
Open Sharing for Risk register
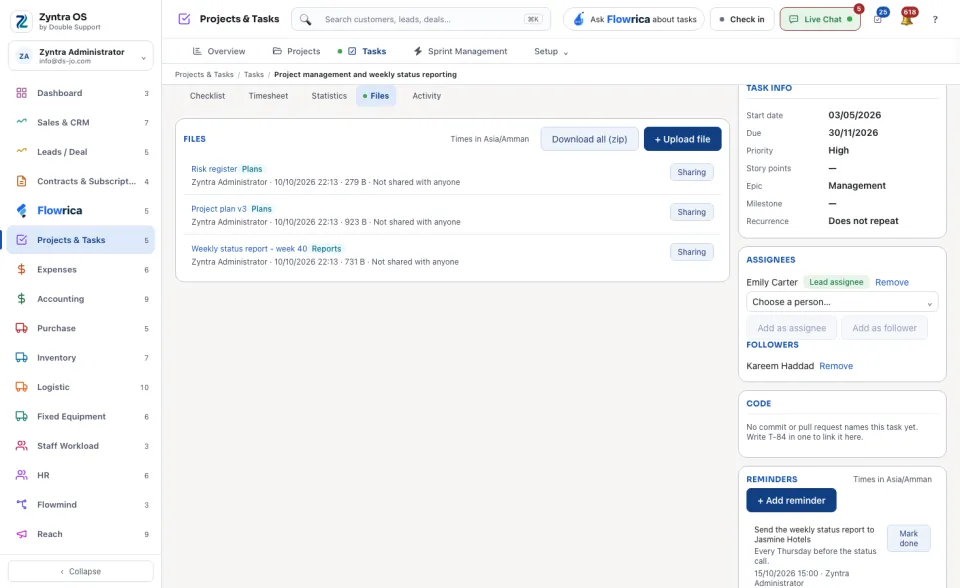(x=692, y=172)
